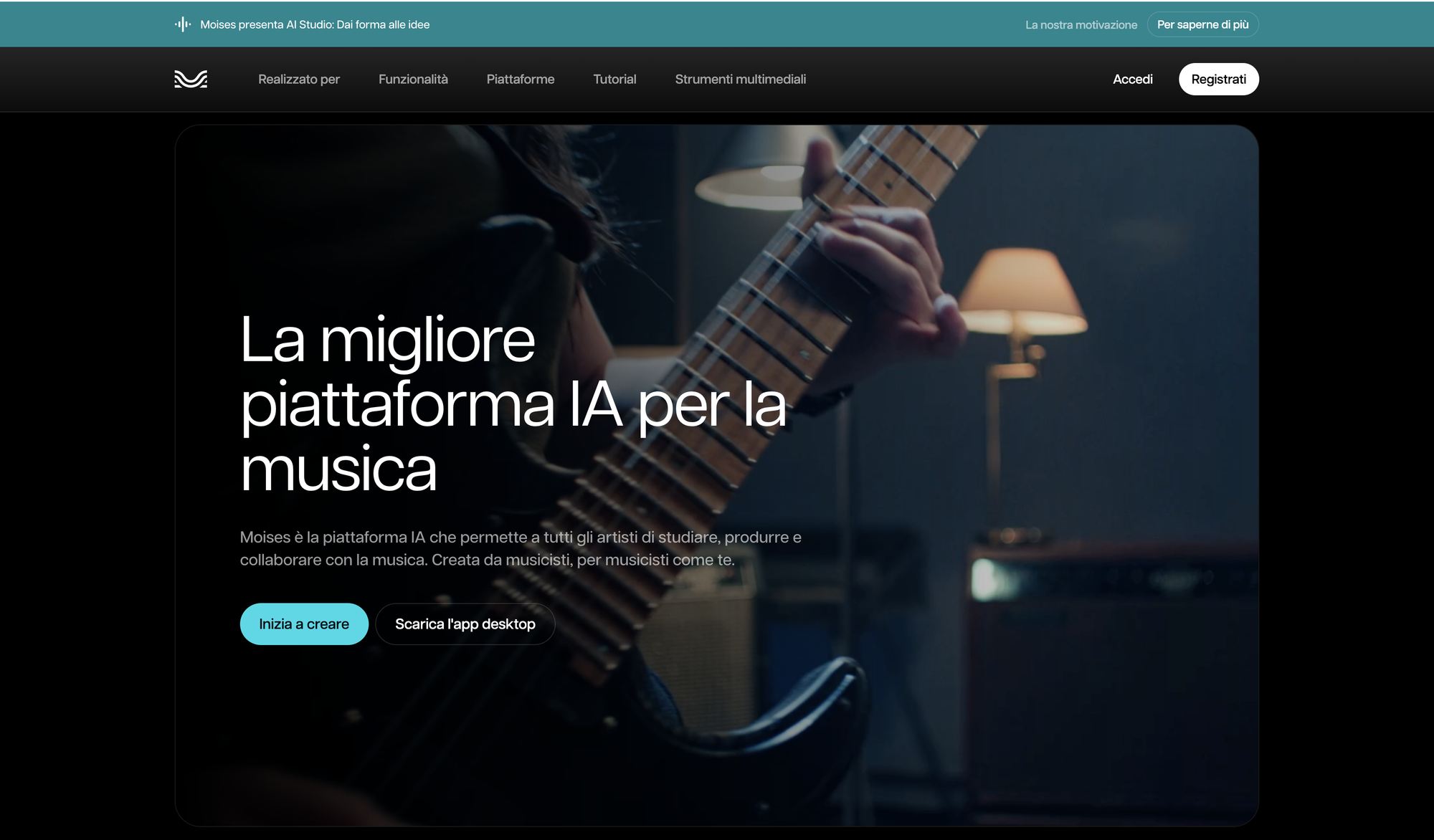Click the Moises description paragraph text
Screen dimensions: 1434x840
[521, 548]
